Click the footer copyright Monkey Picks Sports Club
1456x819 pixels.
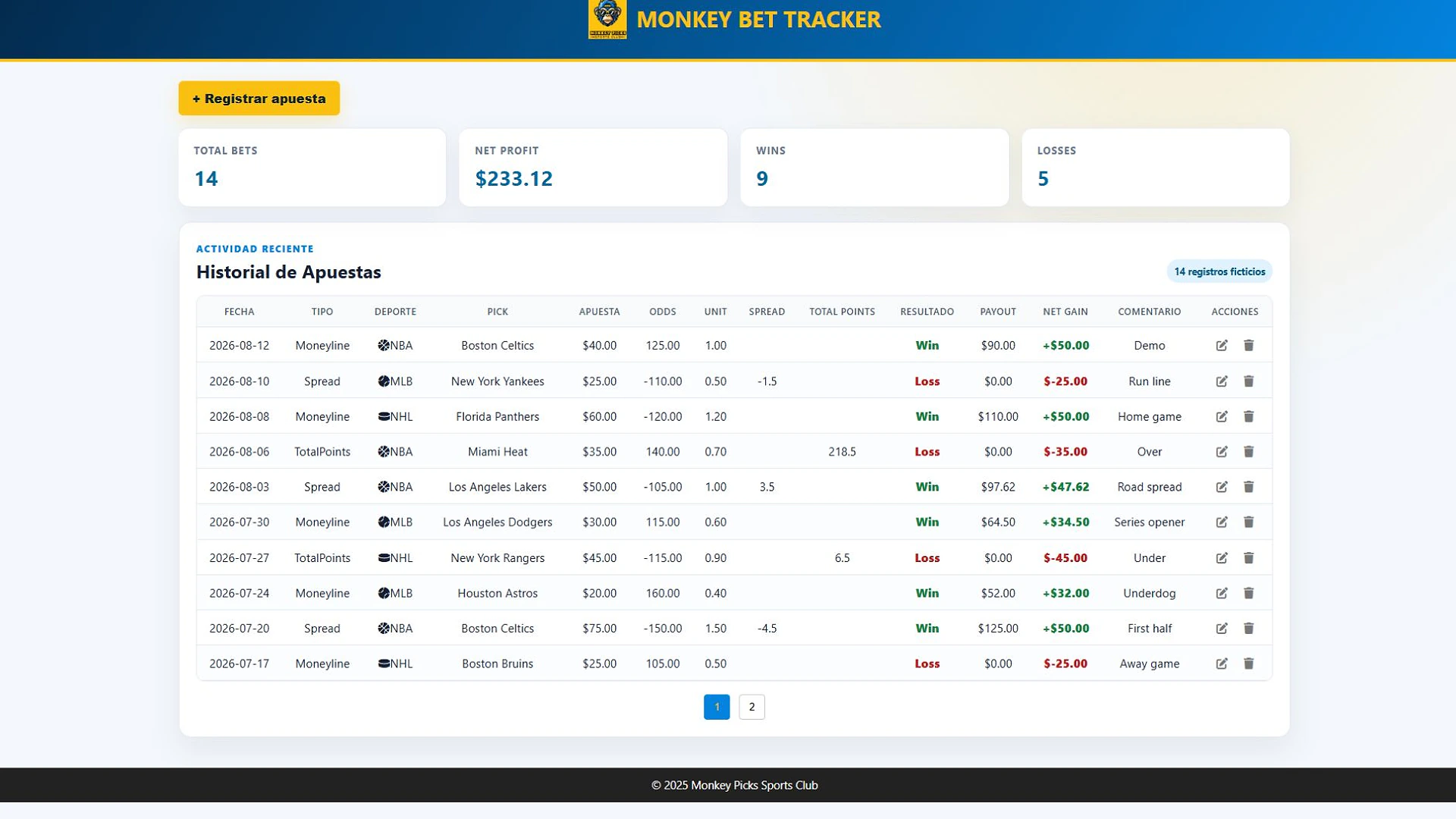click(734, 786)
